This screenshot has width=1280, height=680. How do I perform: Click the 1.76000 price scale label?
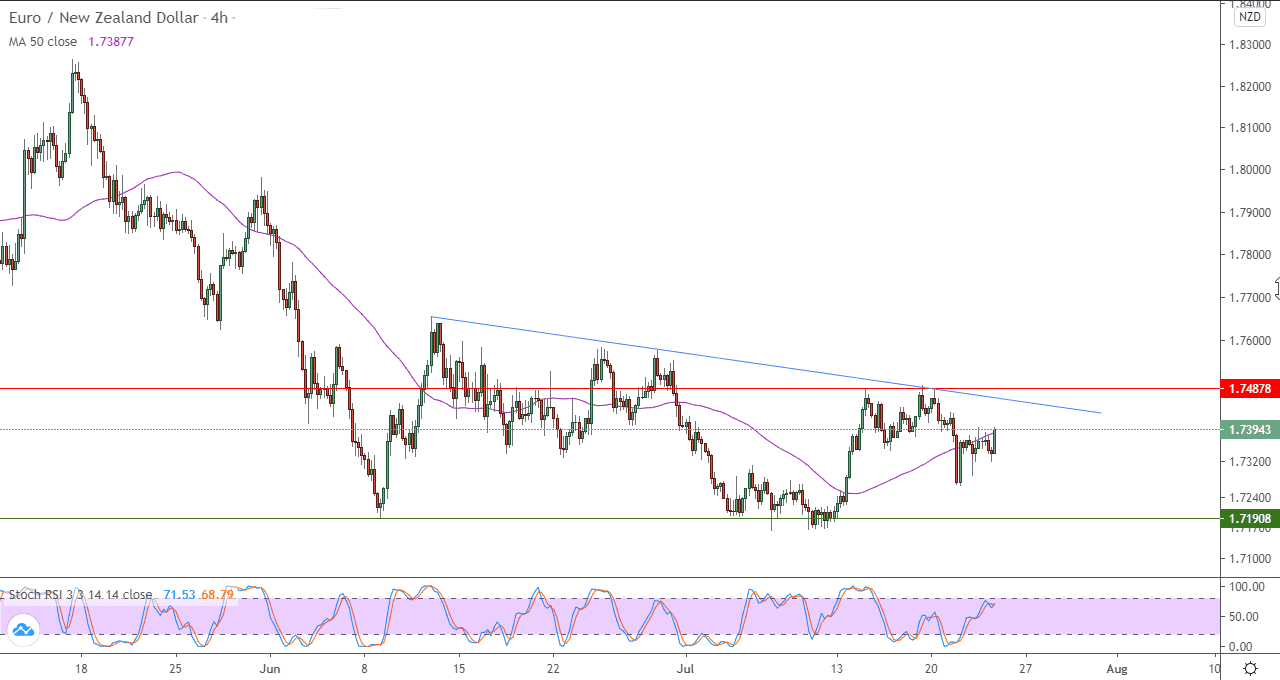[x=1252, y=341]
